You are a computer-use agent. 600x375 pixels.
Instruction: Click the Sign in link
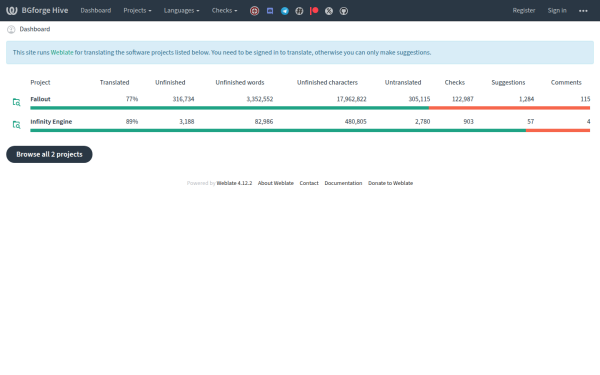(x=557, y=10)
